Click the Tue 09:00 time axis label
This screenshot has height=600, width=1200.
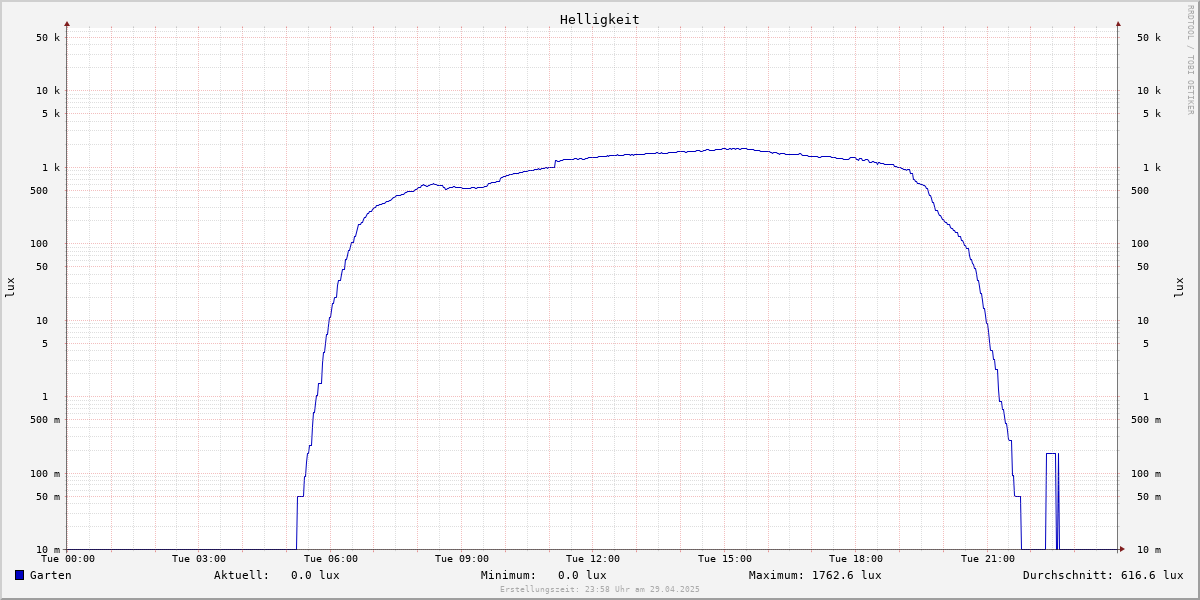(x=462, y=559)
